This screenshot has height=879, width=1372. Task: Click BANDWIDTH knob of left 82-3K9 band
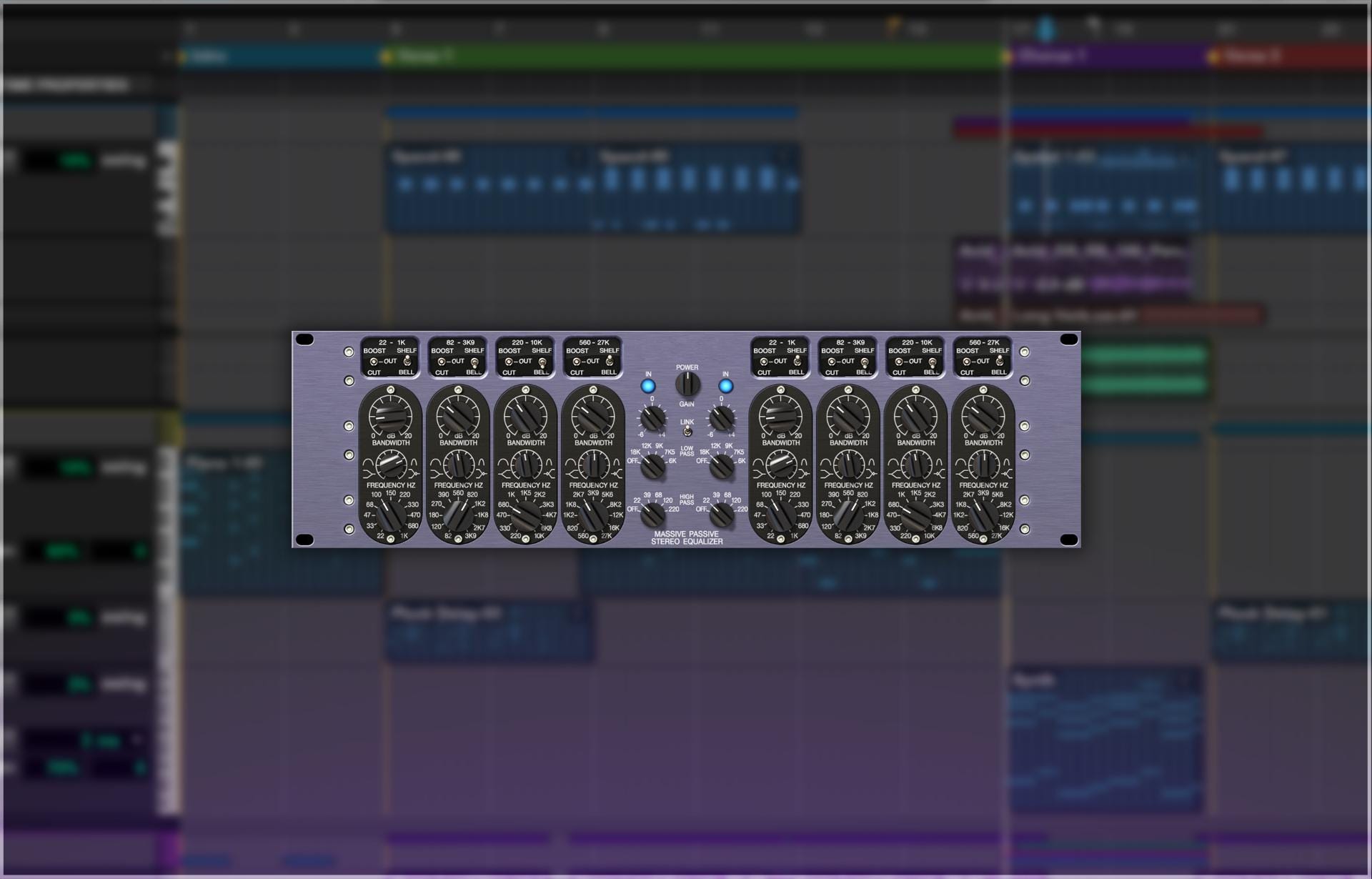click(x=458, y=465)
